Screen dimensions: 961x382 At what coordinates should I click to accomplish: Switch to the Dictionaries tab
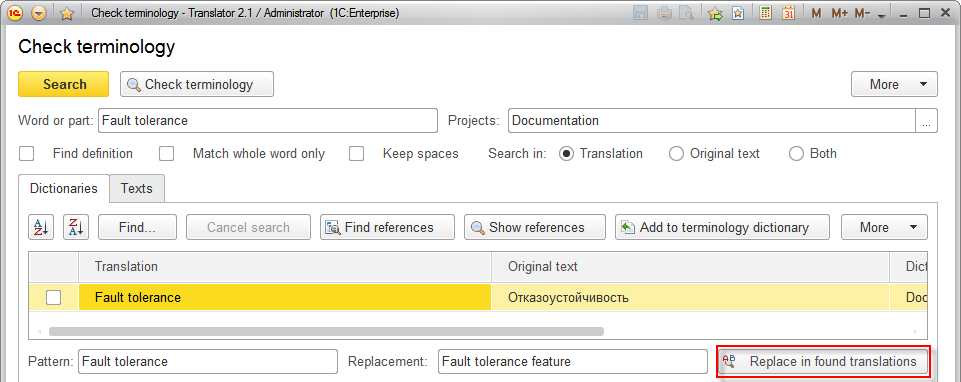click(64, 188)
